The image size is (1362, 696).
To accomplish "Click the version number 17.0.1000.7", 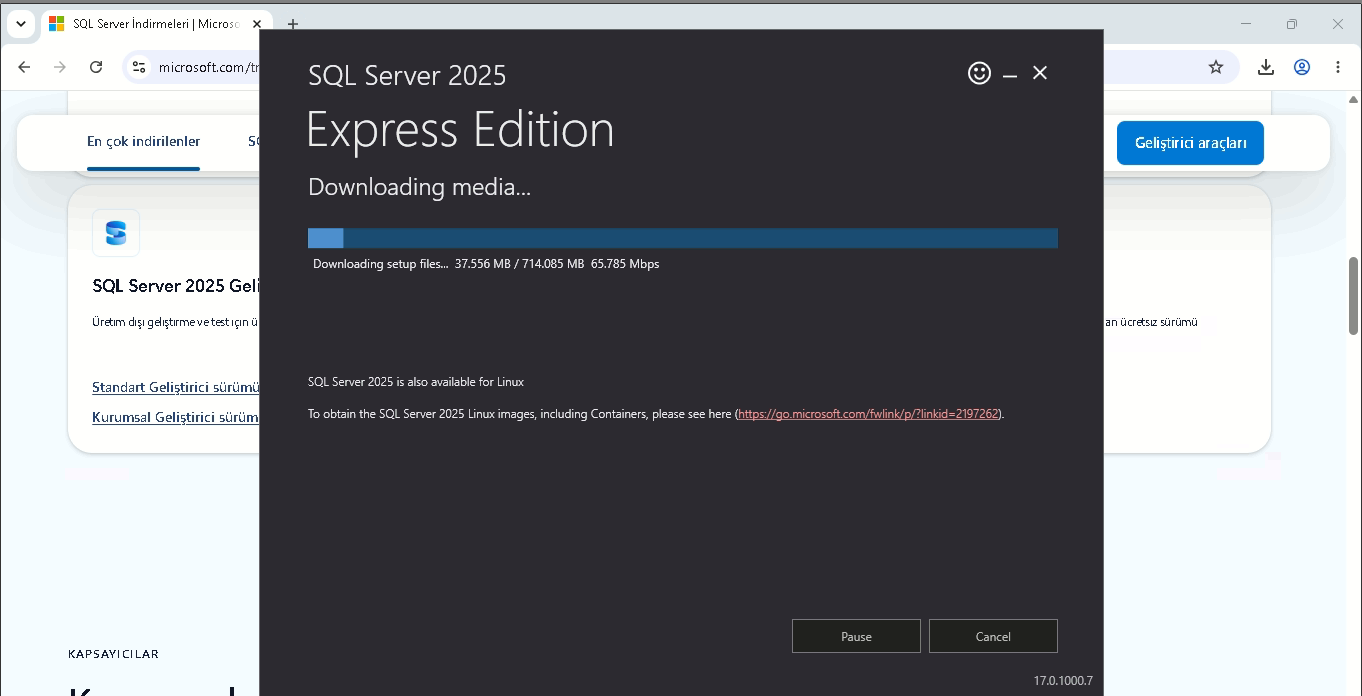I will point(1063,681).
